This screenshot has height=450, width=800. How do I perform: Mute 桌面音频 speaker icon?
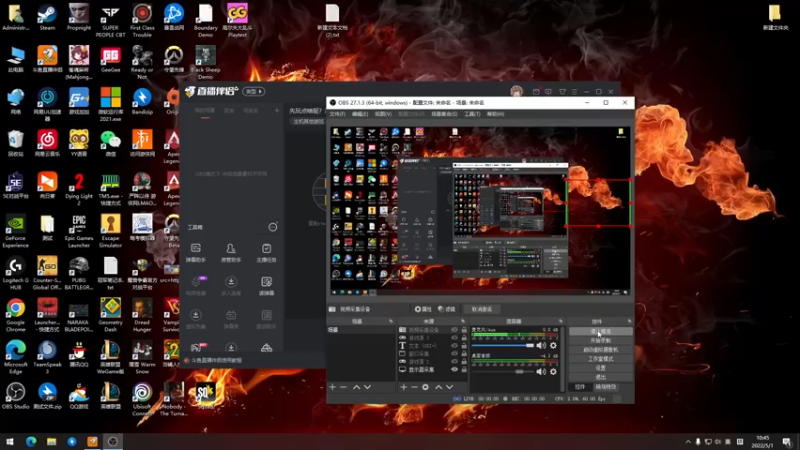tap(541, 371)
